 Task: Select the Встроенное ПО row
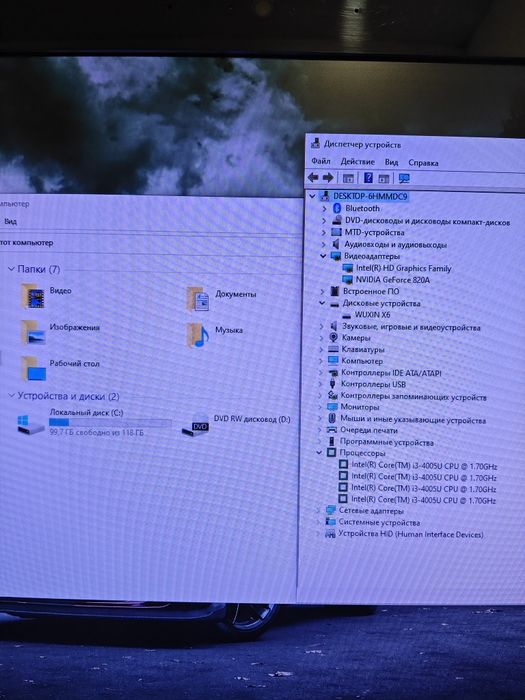(x=364, y=291)
